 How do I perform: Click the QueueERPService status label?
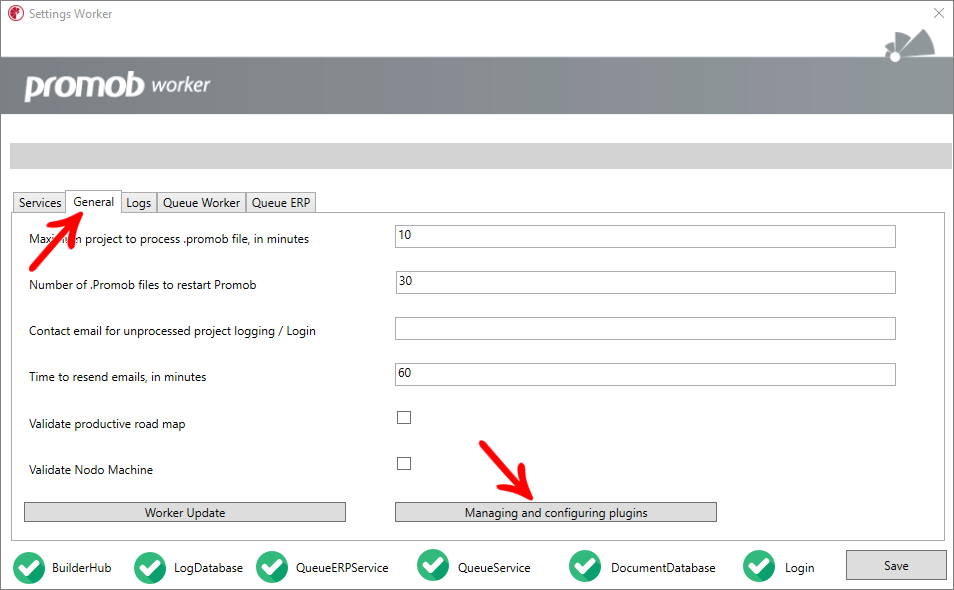click(x=342, y=567)
